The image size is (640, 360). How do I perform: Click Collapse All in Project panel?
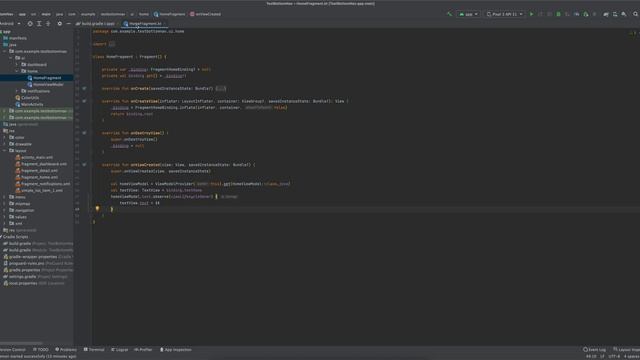click(x=48, y=24)
